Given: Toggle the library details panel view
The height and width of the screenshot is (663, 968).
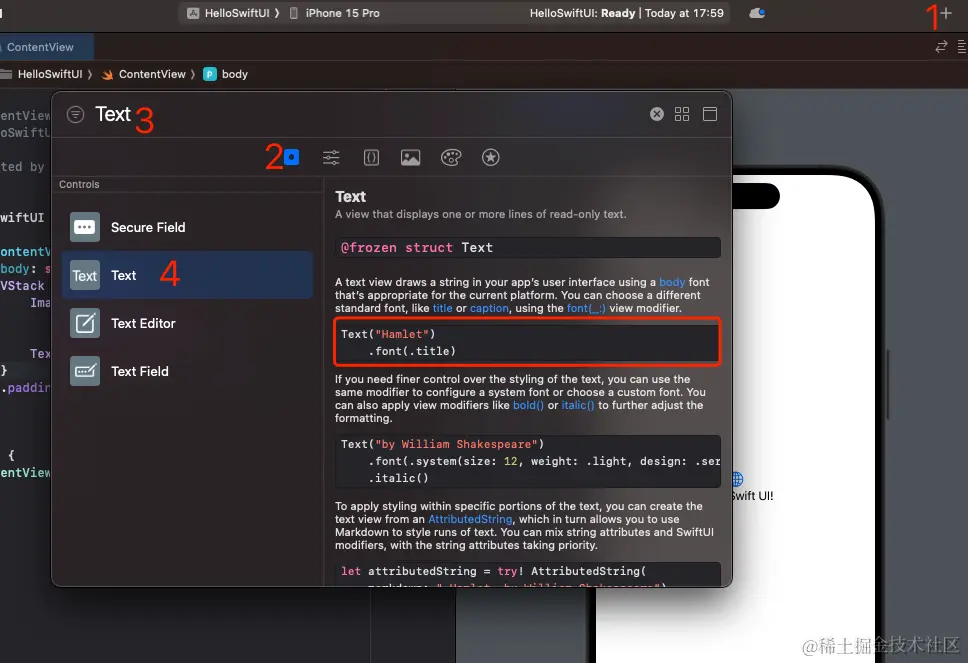Looking at the screenshot, I should tap(710, 114).
